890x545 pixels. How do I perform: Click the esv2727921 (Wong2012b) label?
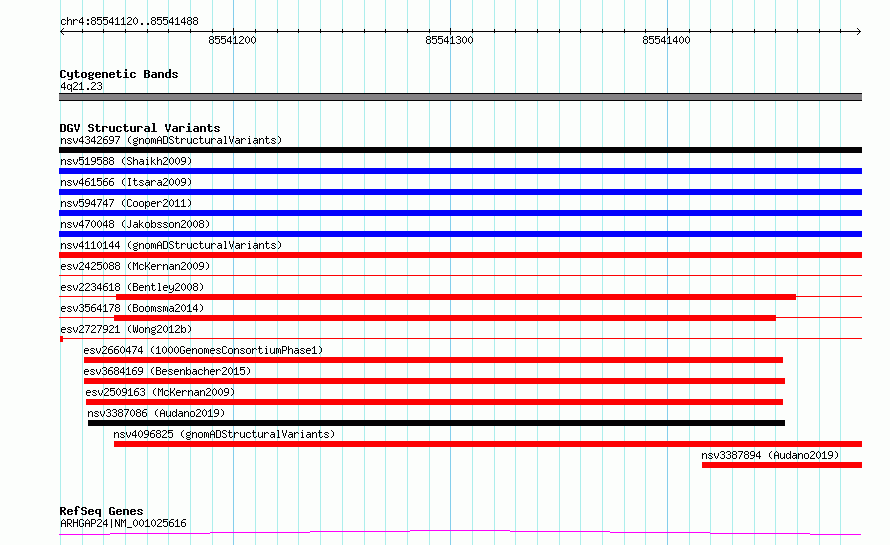click(126, 329)
